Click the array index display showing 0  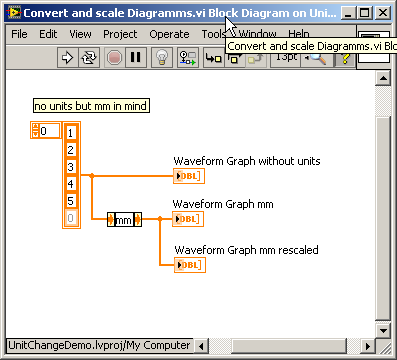50,131
